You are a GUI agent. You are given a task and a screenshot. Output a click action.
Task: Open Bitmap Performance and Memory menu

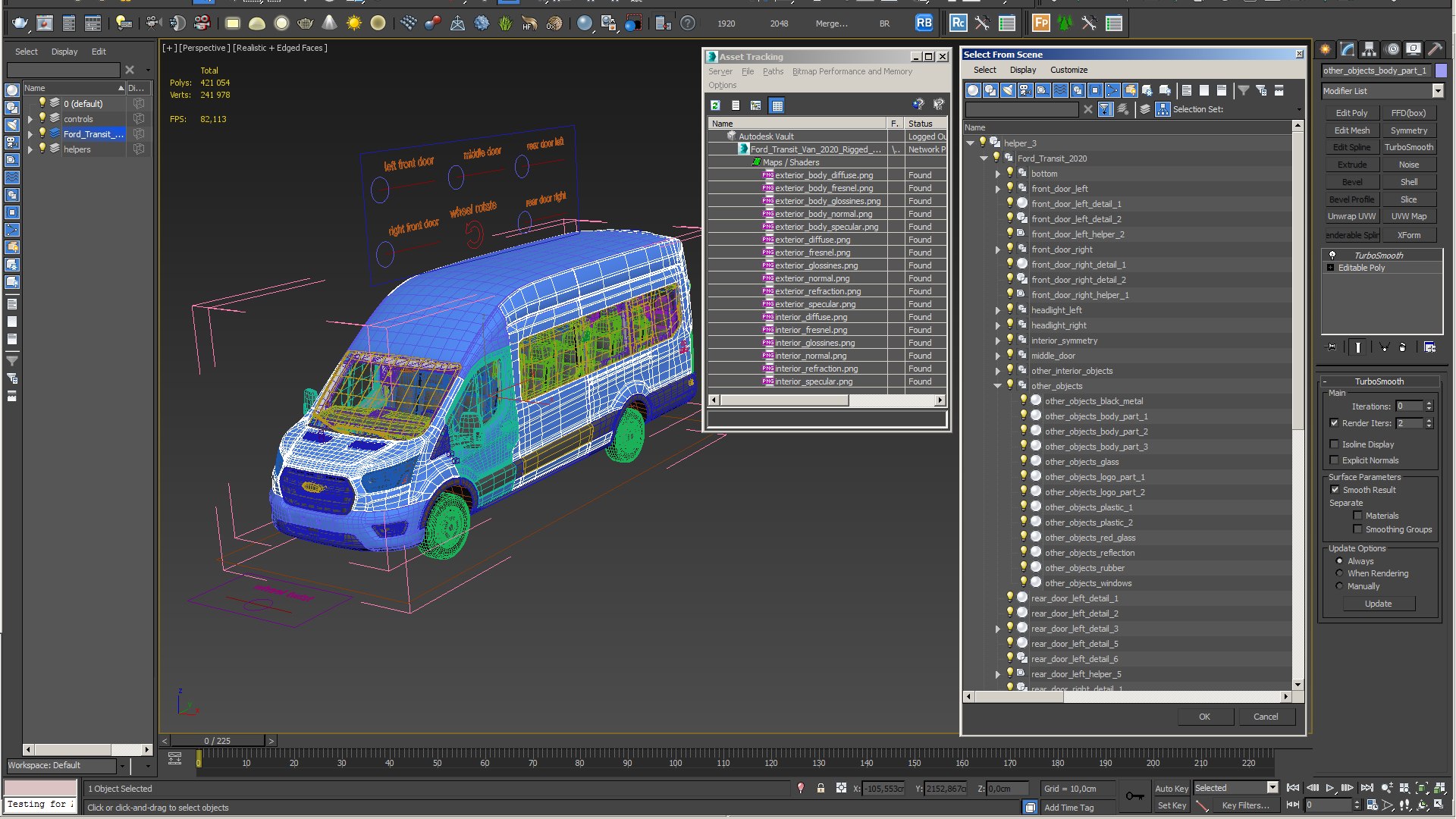(852, 71)
